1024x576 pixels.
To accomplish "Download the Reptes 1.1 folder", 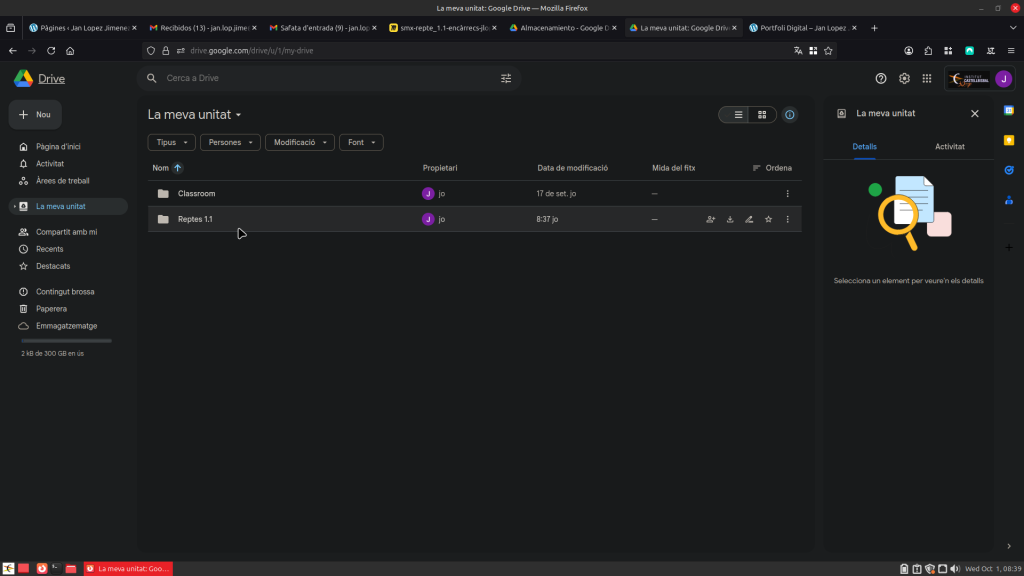I will click(730, 219).
